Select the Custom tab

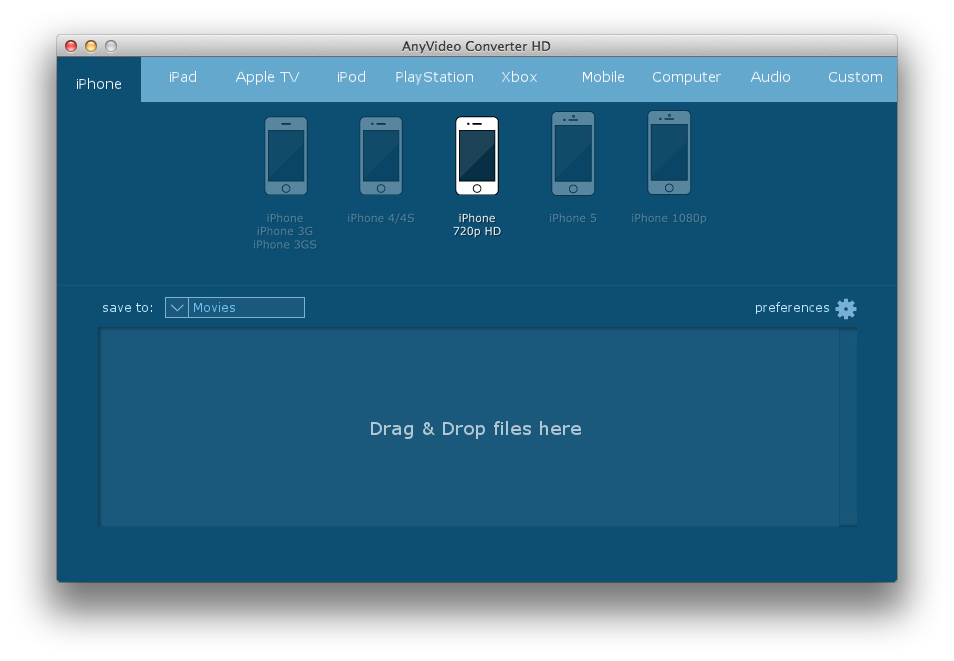[855, 77]
